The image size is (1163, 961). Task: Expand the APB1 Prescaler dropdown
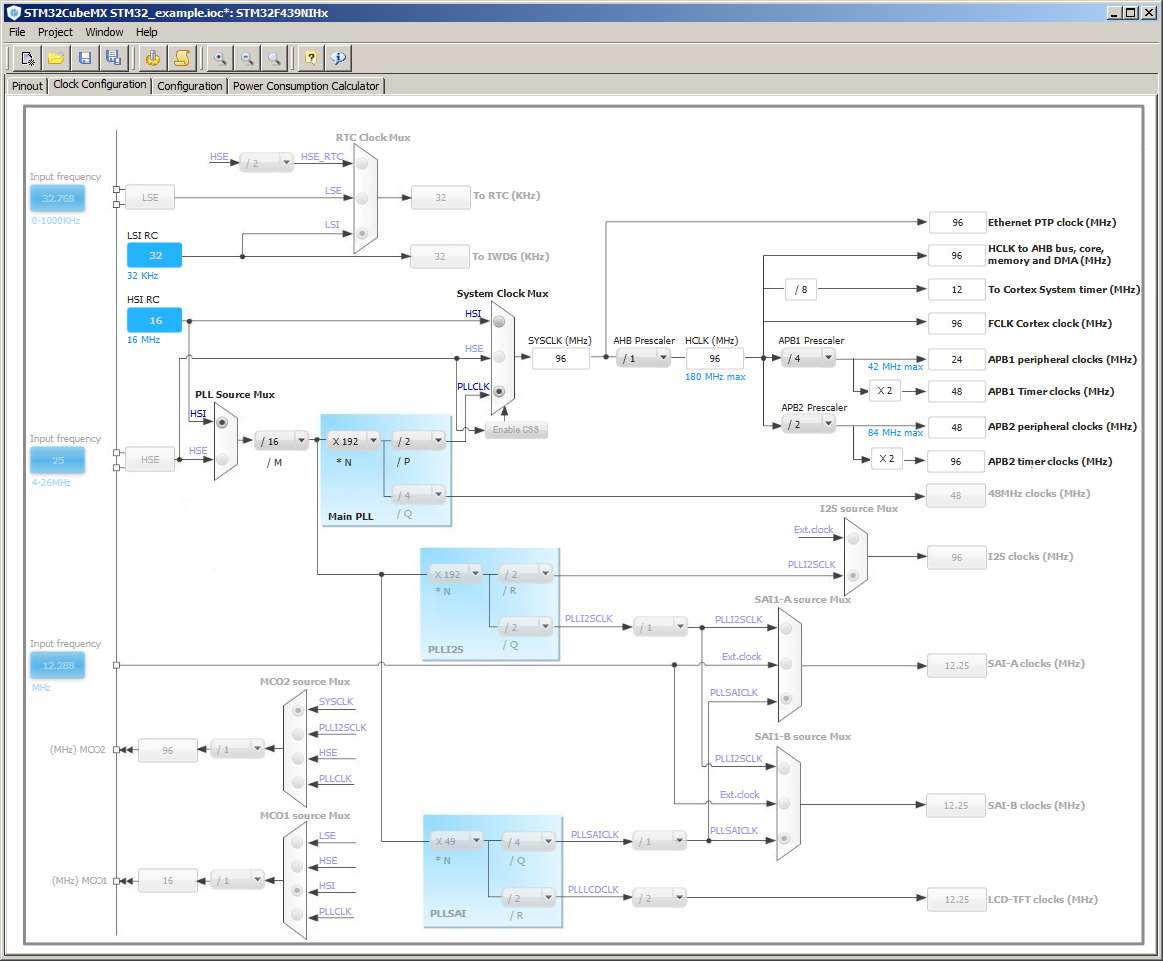point(826,358)
